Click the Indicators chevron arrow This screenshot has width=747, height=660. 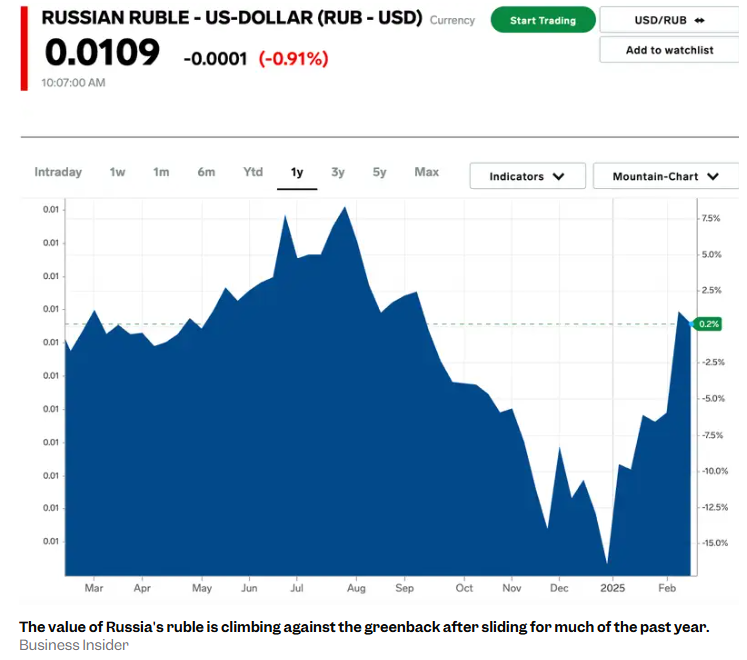point(558,177)
